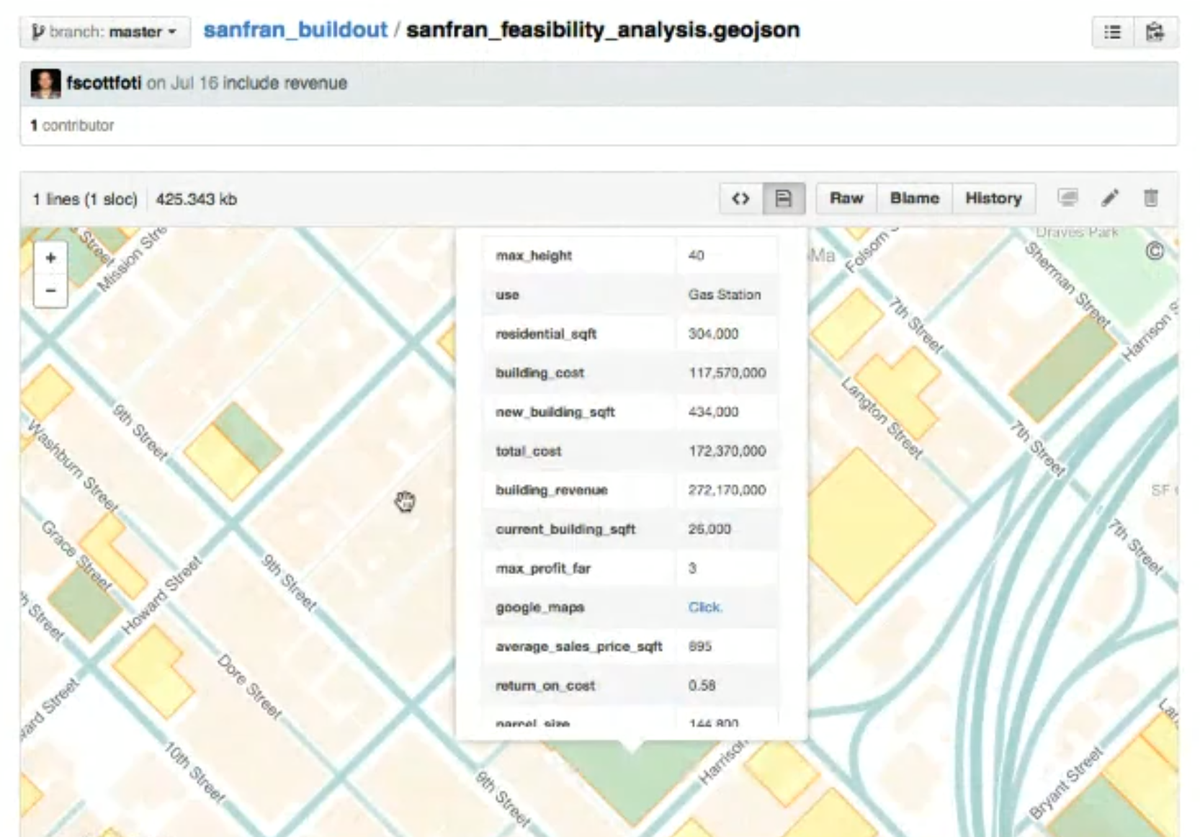Click the map copyright attribution icon
This screenshot has height=837, width=1200.
1154,252
